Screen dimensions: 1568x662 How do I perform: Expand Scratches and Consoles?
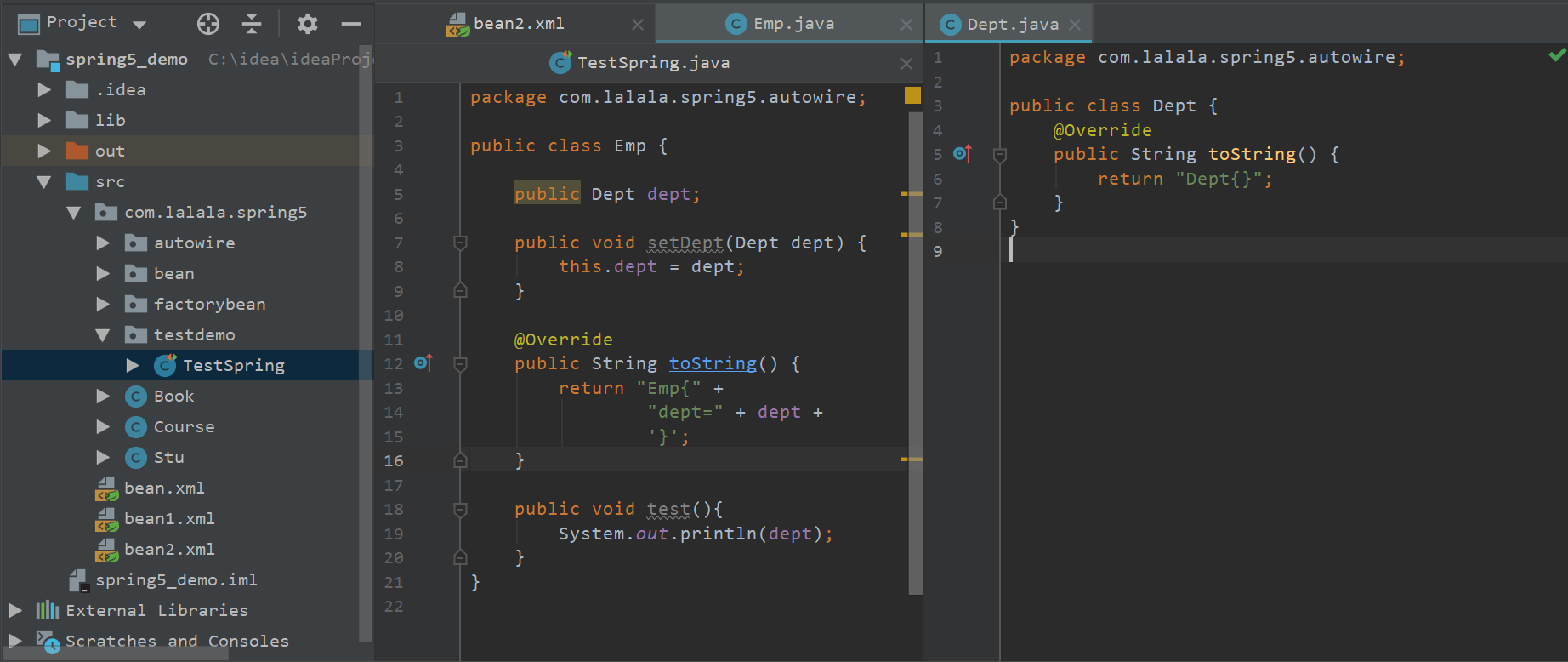pos(15,641)
